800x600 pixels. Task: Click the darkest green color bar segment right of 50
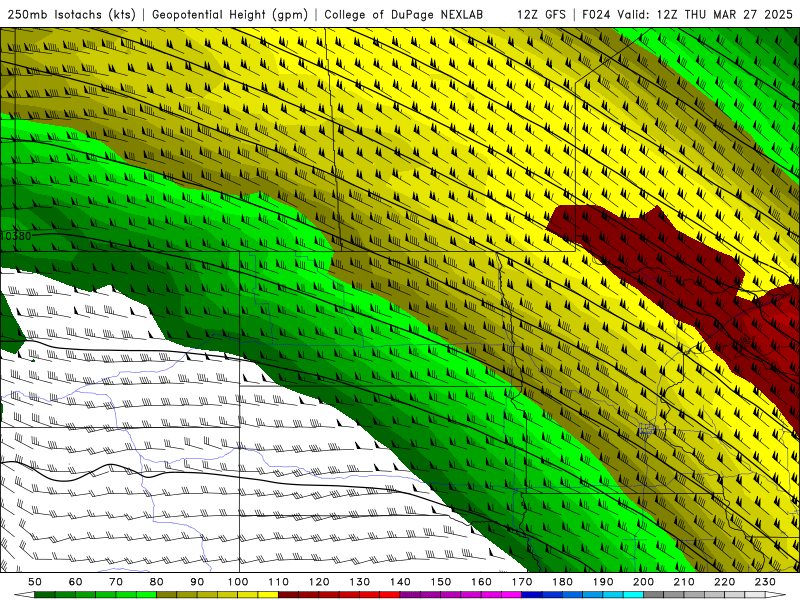pos(45,595)
